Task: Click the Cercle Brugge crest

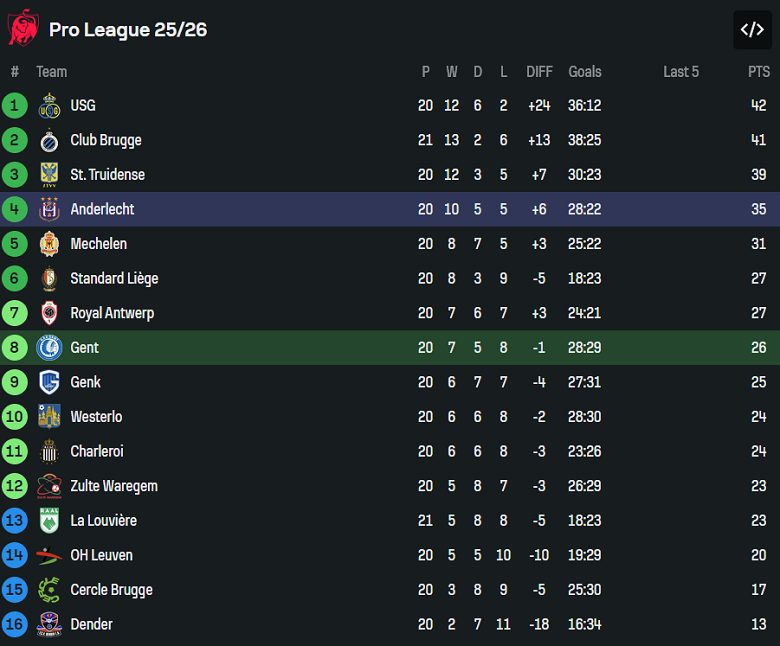Action: click(x=49, y=590)
